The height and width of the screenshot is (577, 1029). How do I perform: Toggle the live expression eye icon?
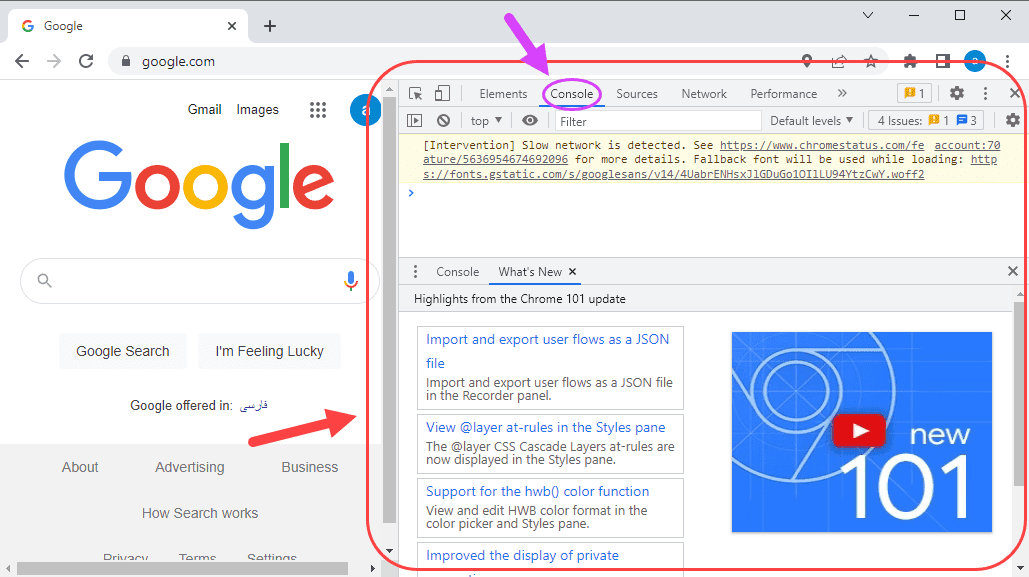tap(530, 121)
